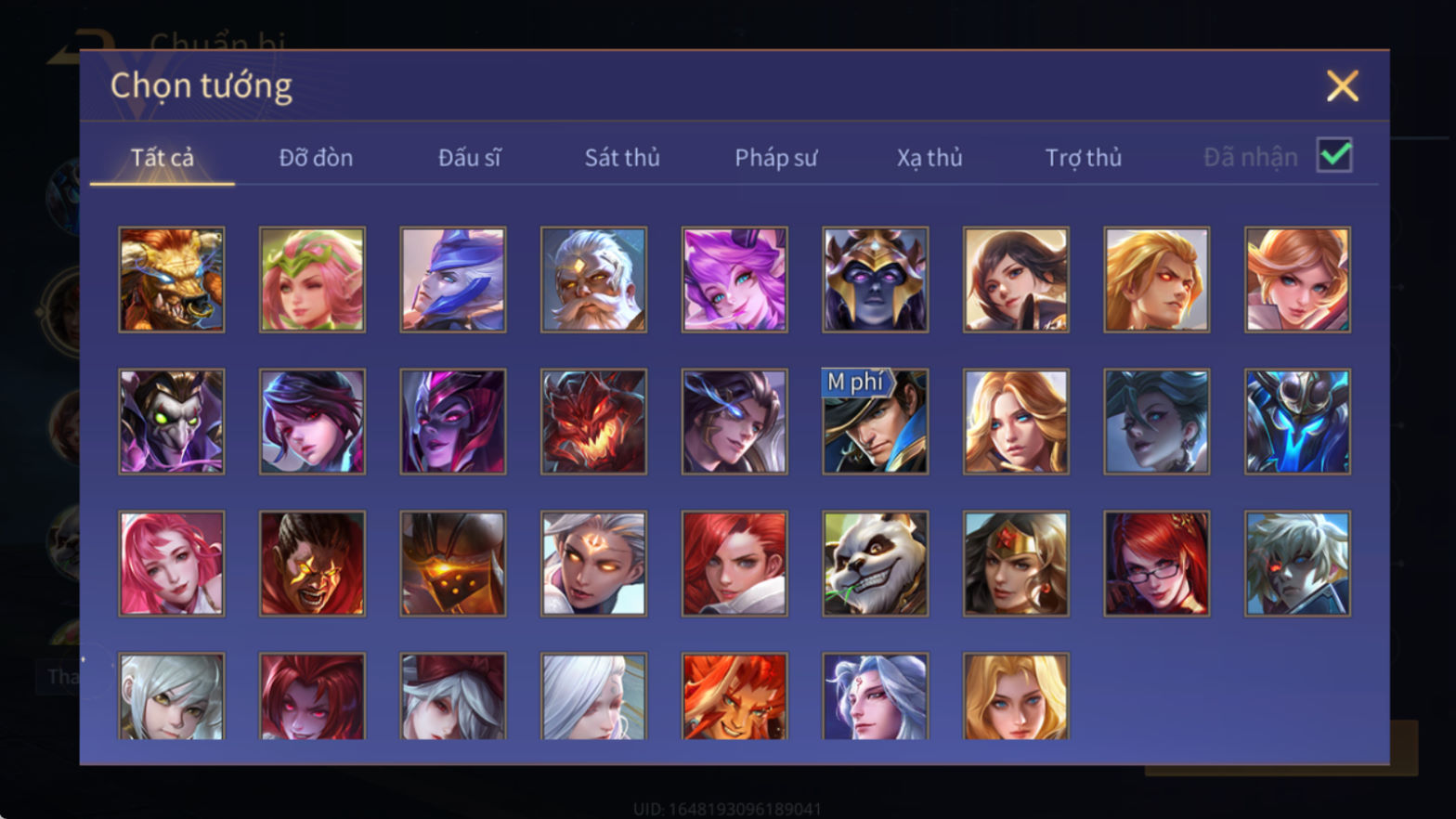Pick the blue armored robot hero

point(1297,422)
